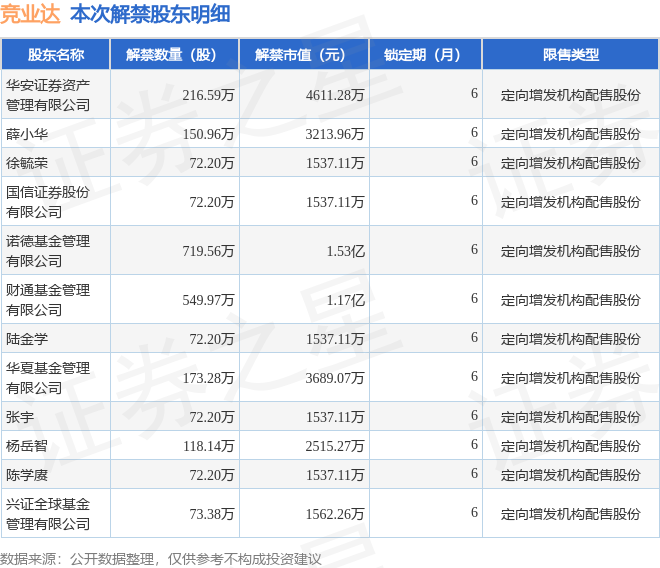Click the 数据来源 disclaimer footer text
Image resolution: width=660 pixels, height=568 pixels.
click(160, 559)
